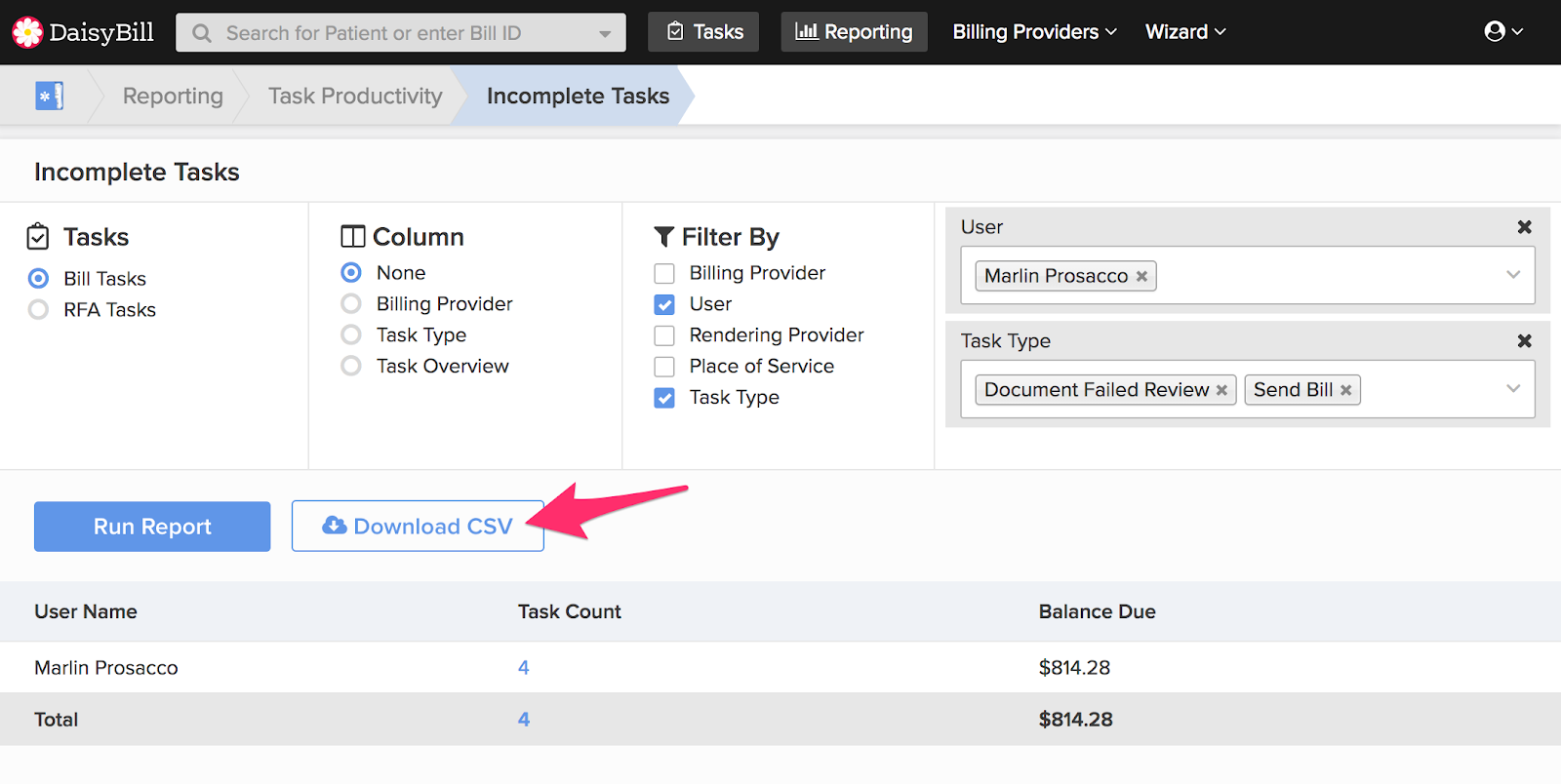Click the address book home breadcrumb icon
Screen dimensions: 1561x784
49,96
